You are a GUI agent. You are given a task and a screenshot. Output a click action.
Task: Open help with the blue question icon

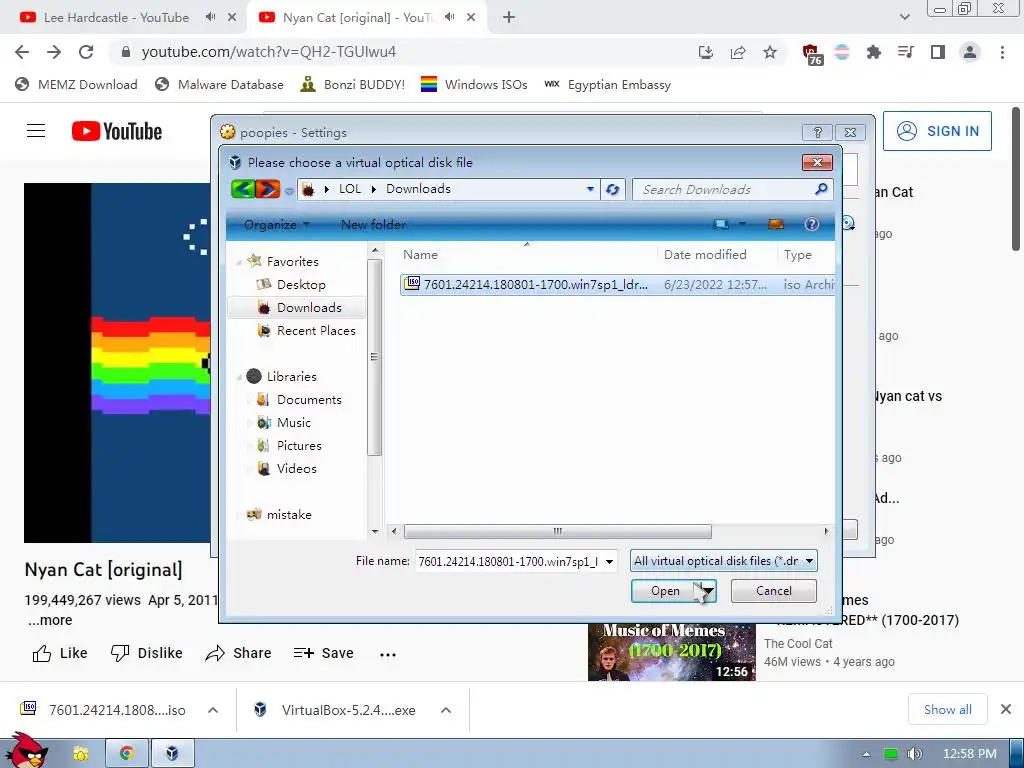(x=812, y=225)
